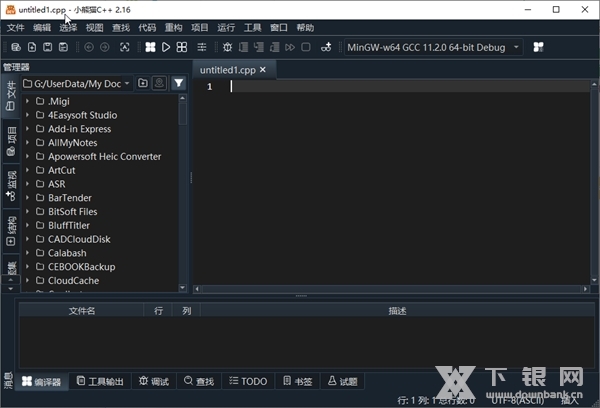Save the file with the floppy-disk icon
The width and height of the screenshot is (600, 408).
47,47
